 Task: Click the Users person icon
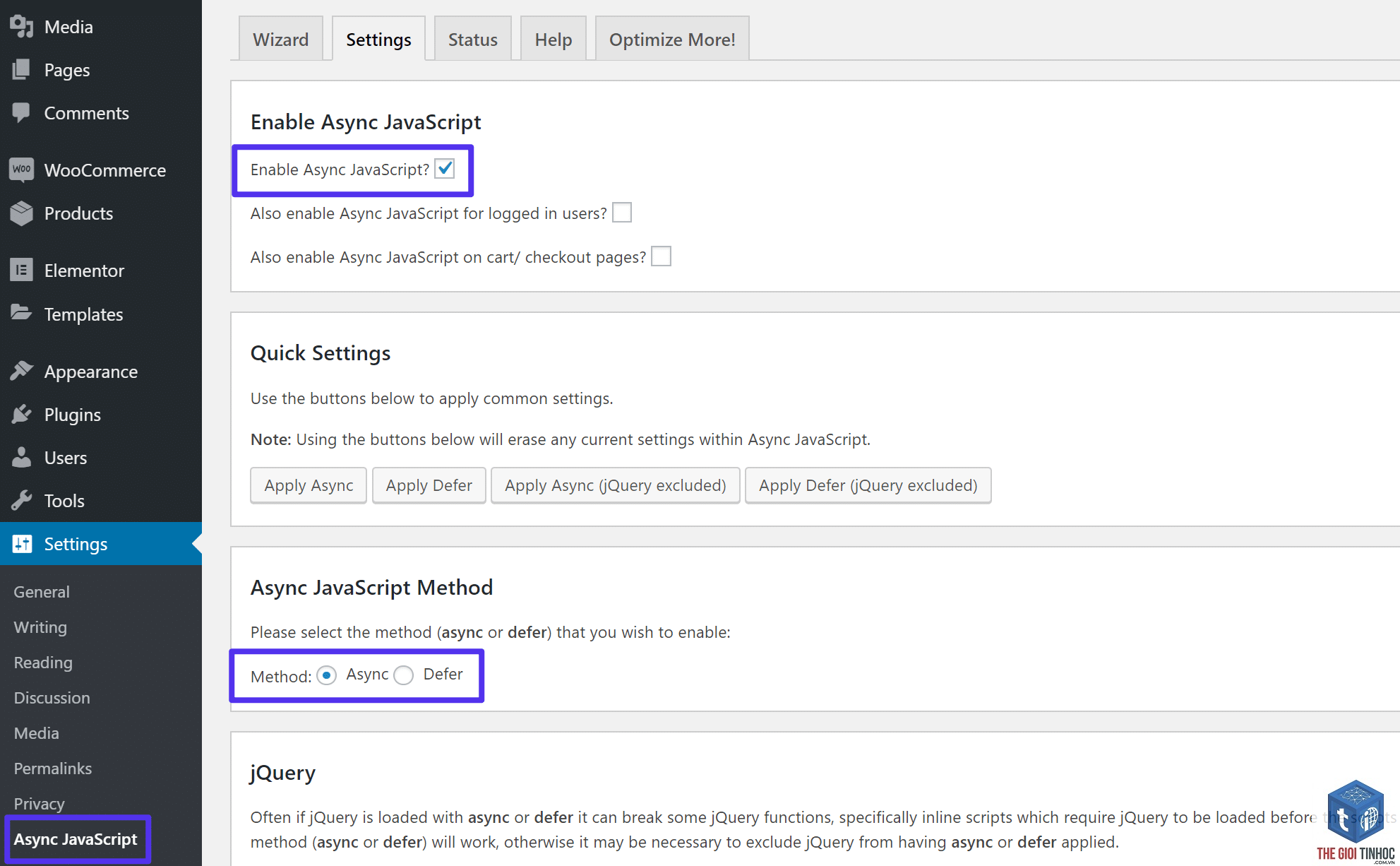click(x=22, y=457)
